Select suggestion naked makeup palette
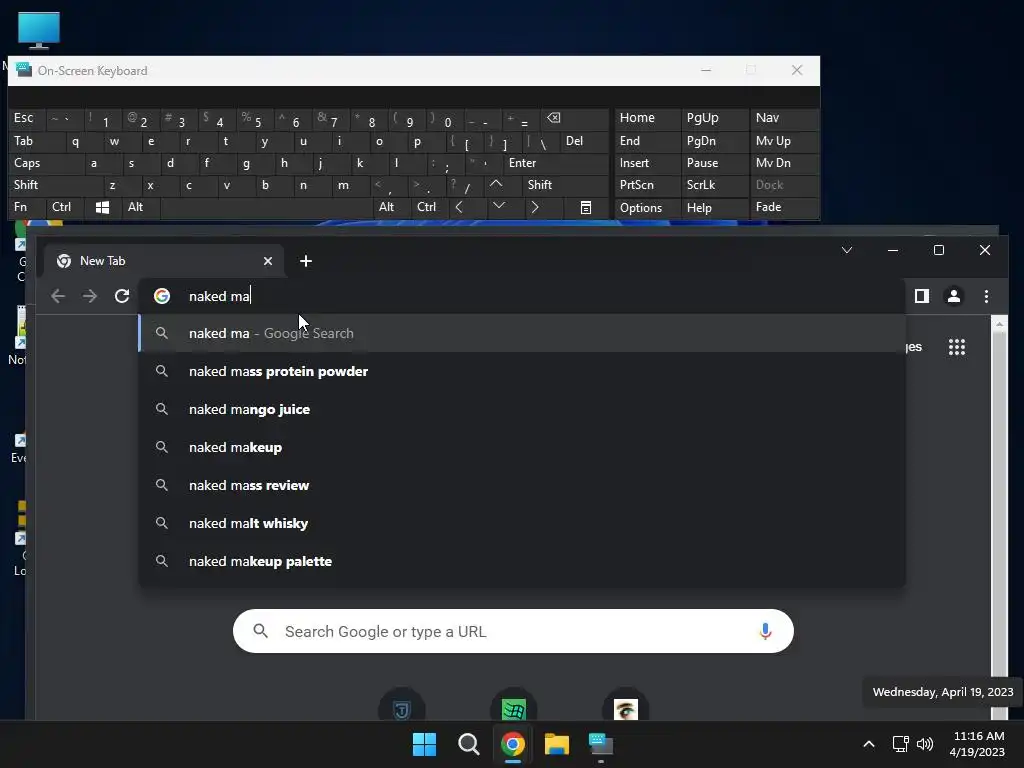Screen dimensions: 1024x768 tap(521, 561)
